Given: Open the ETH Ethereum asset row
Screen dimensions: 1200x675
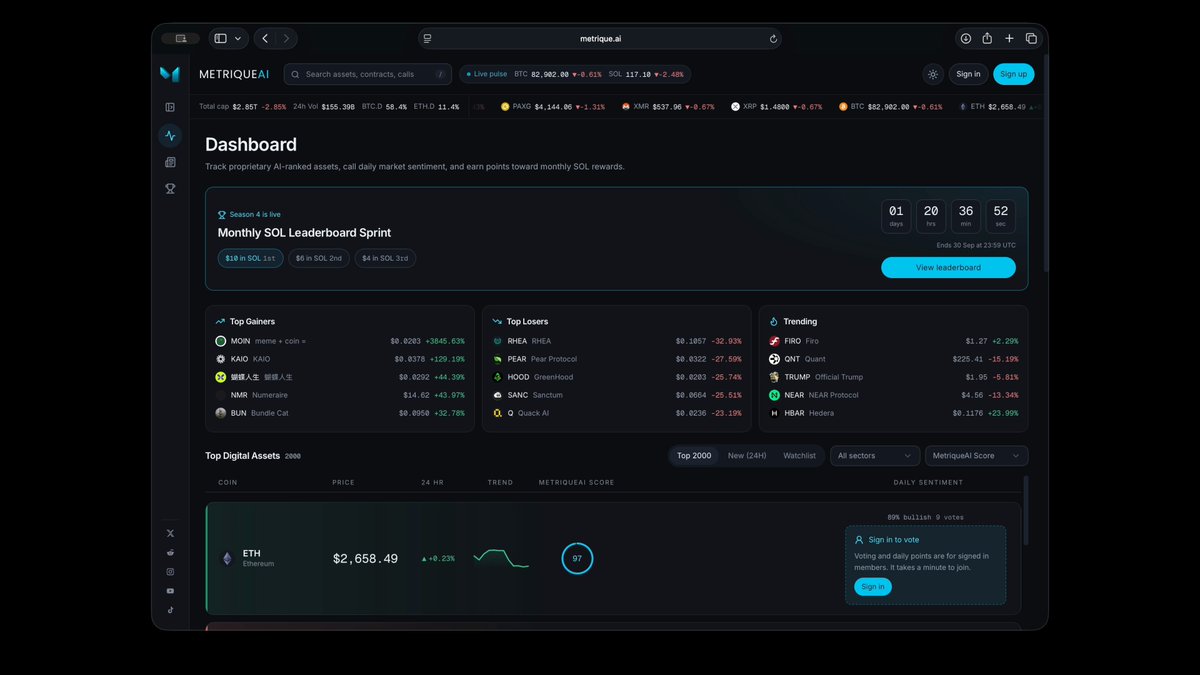Looking at the screenshot, I should coord(613,558).
